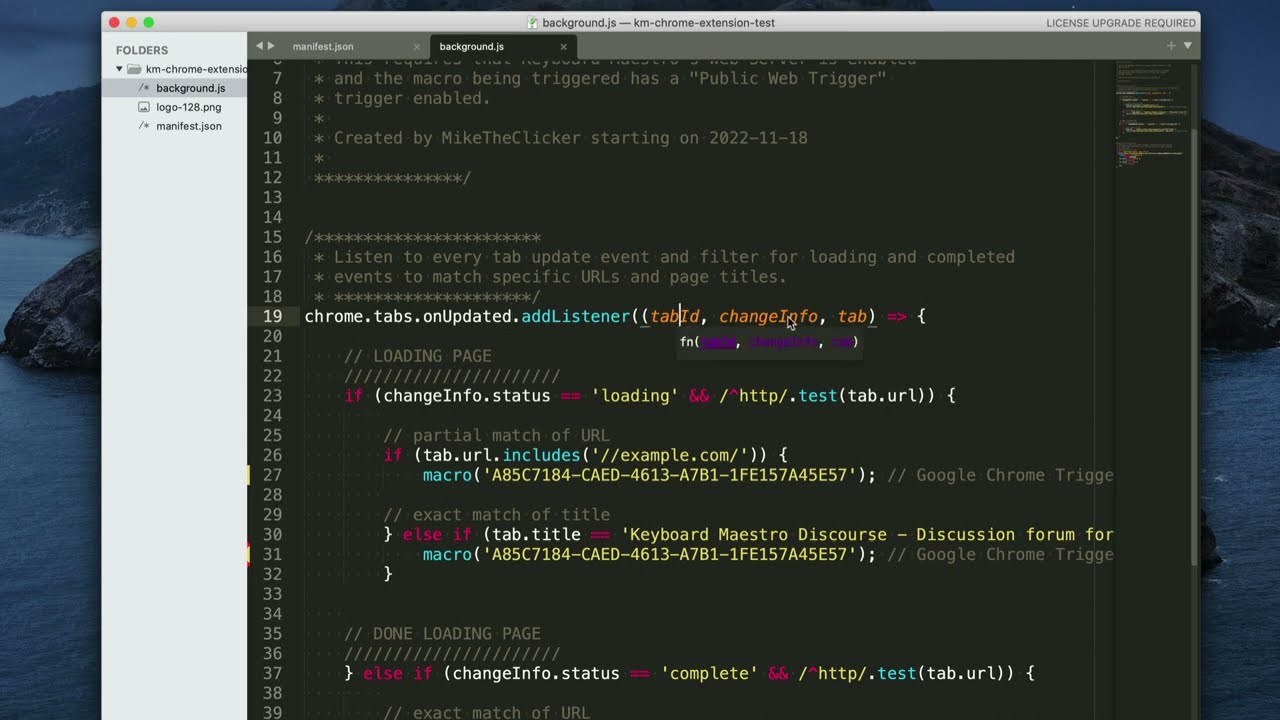Open the tab list dropdown arrow

coord(1188,46)
